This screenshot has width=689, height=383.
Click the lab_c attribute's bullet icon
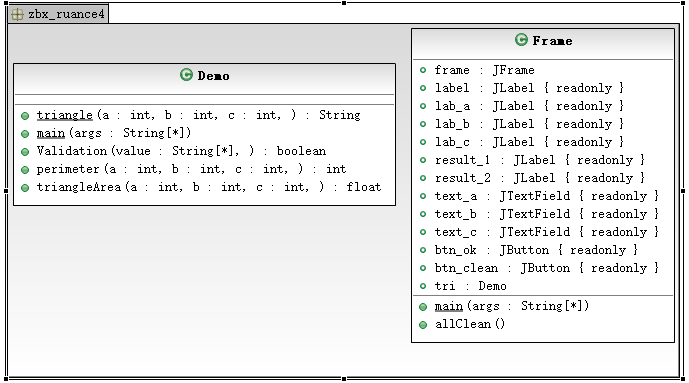pyautogui.click(x=423, y=142)
